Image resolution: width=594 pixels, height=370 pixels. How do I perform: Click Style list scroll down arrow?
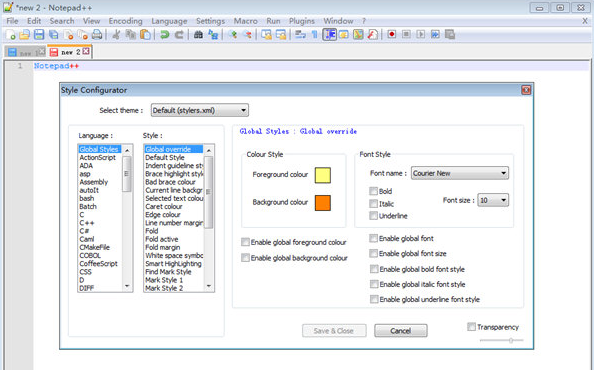coord(209,286)
